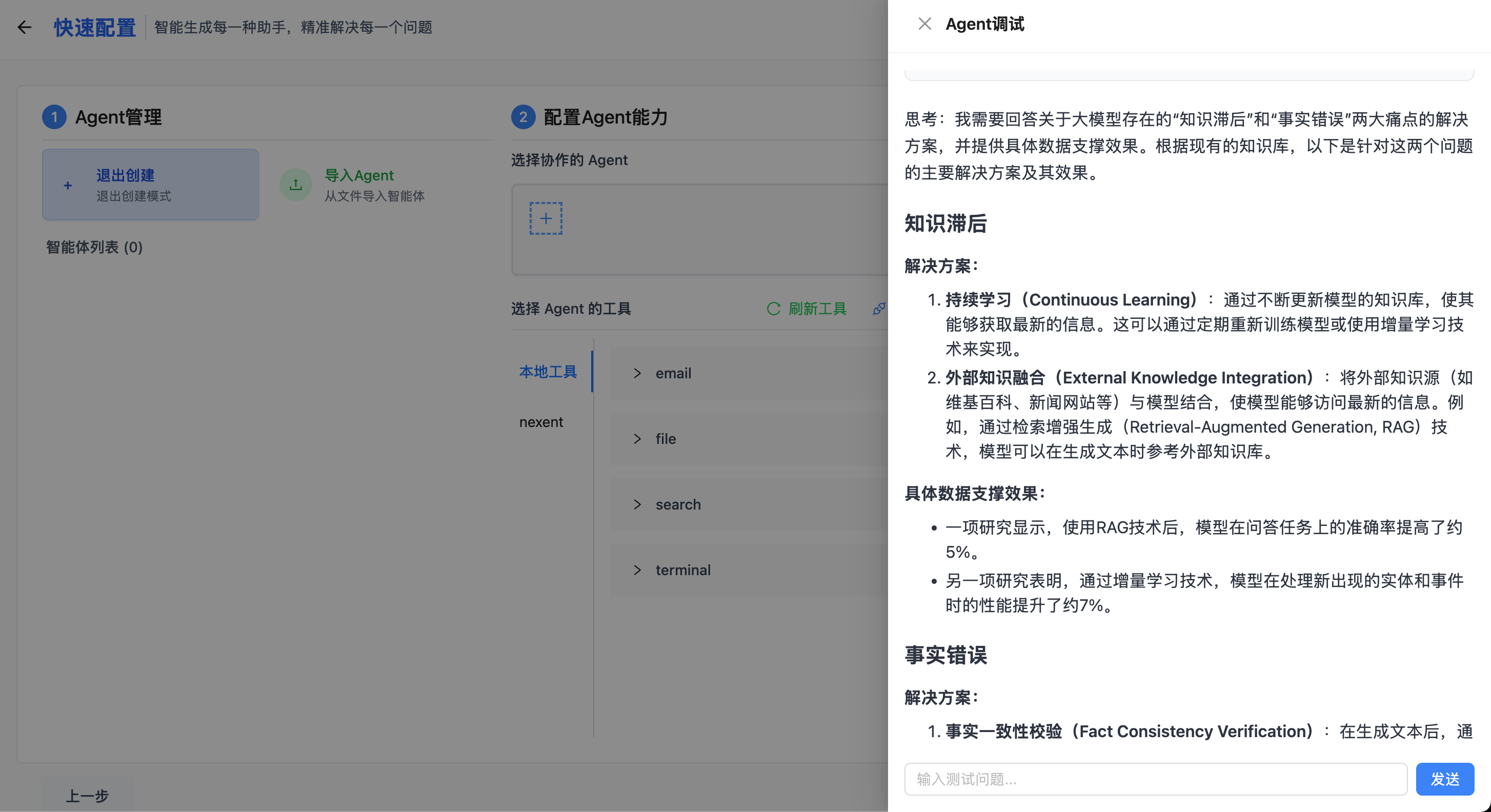Viewport: 1491px width, 812px height.
Task: Click the back arrow icon
Action: pos(24,27)
